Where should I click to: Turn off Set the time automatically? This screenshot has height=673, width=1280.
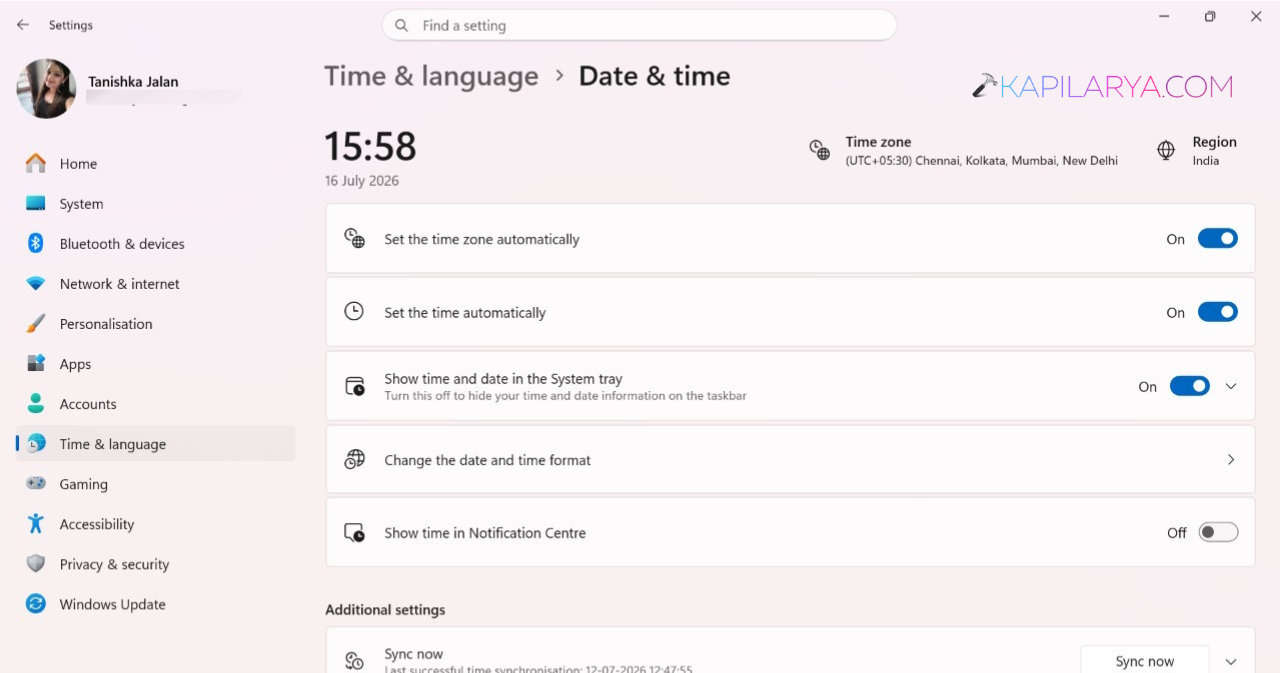[1218, 312]
